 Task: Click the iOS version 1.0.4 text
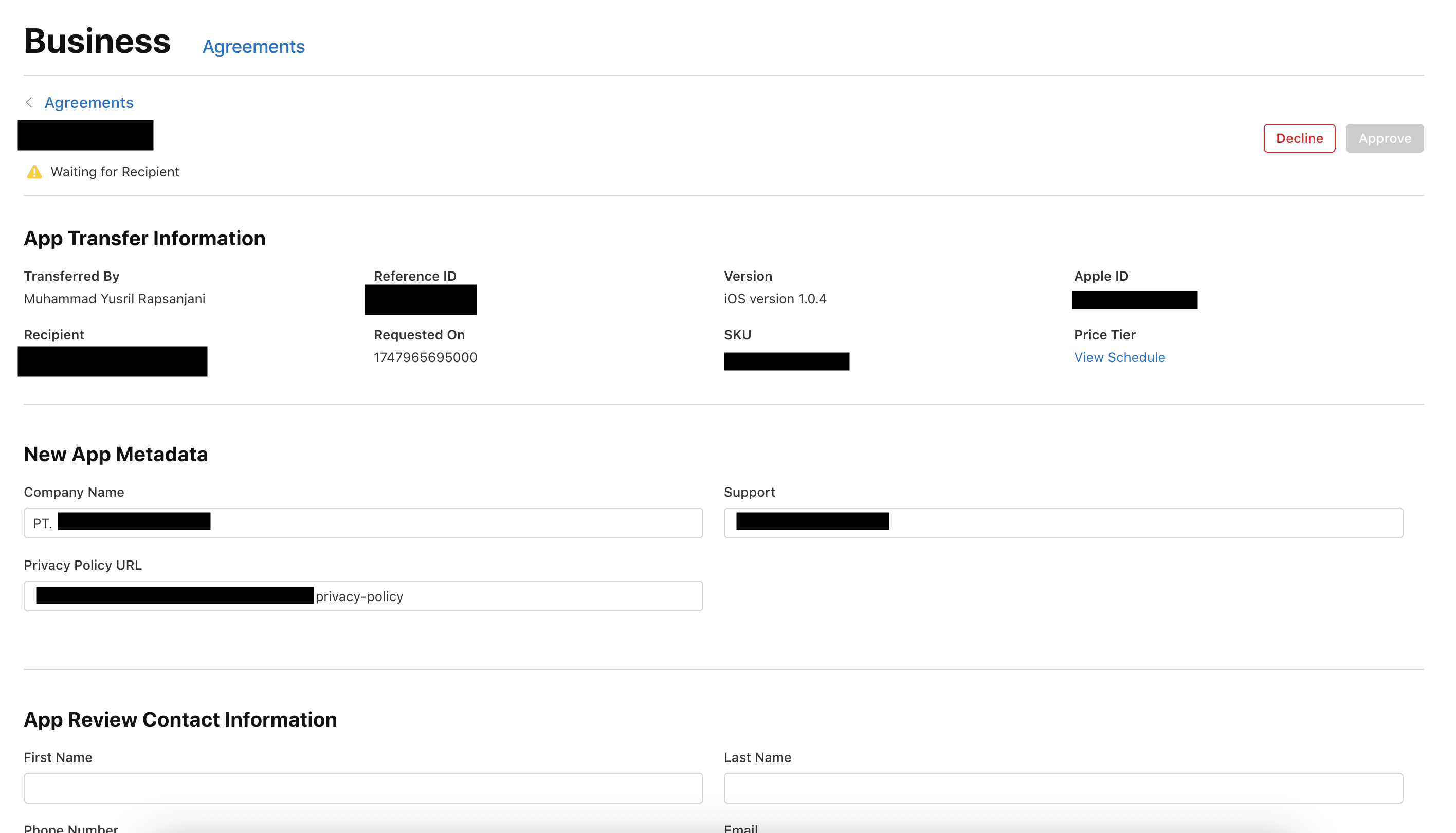coord(774,299)
